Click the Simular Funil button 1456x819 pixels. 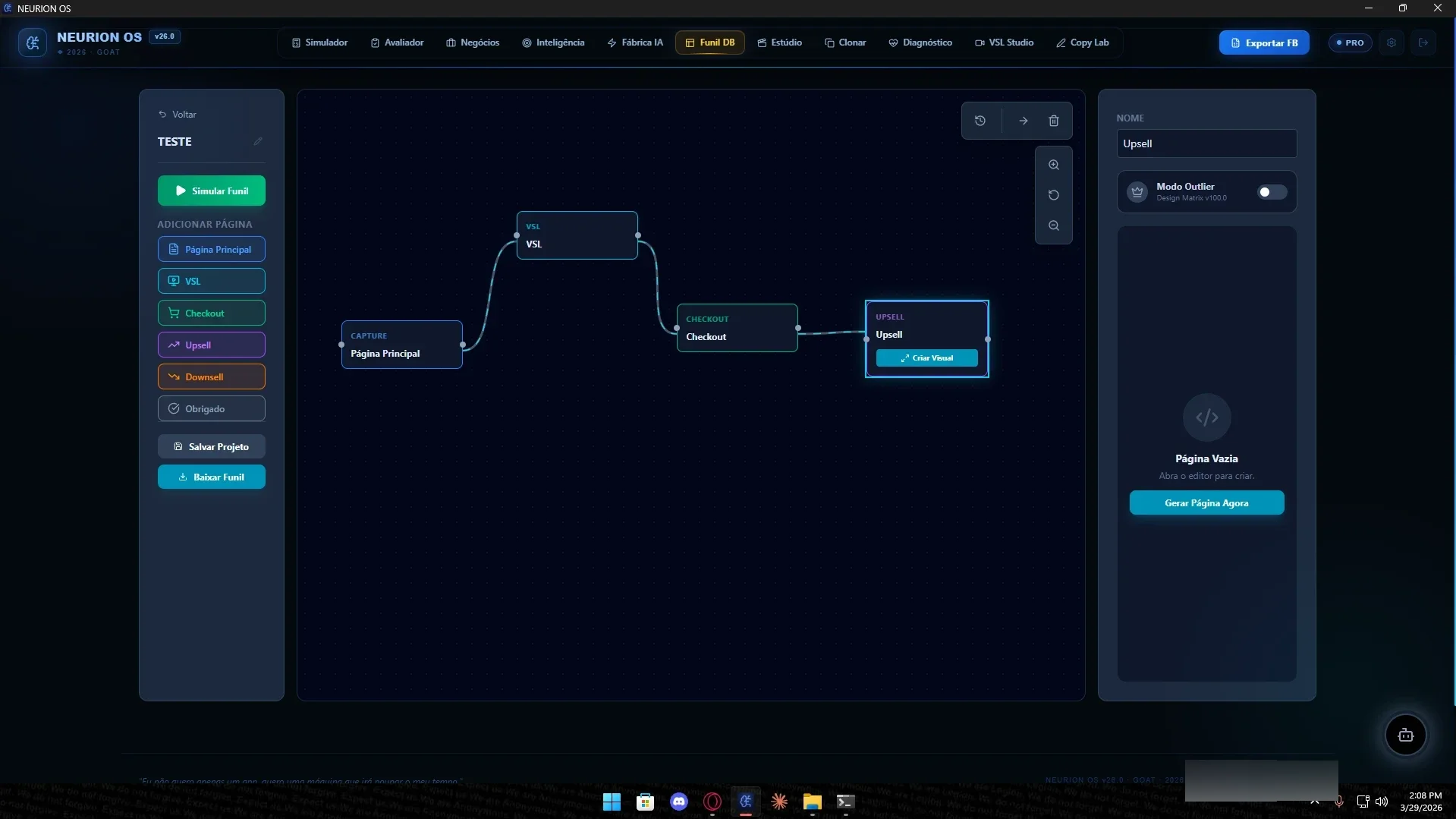(212, 191)
